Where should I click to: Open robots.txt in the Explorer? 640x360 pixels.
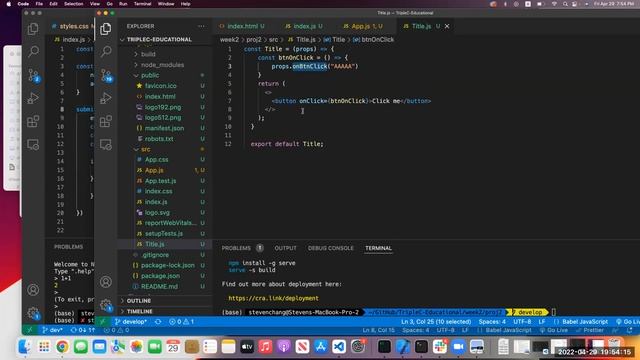tap(159, 138)
